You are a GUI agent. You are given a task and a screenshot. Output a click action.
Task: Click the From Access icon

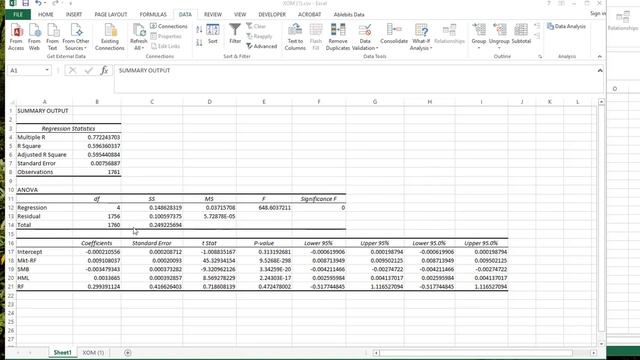(x=16, y=37)
